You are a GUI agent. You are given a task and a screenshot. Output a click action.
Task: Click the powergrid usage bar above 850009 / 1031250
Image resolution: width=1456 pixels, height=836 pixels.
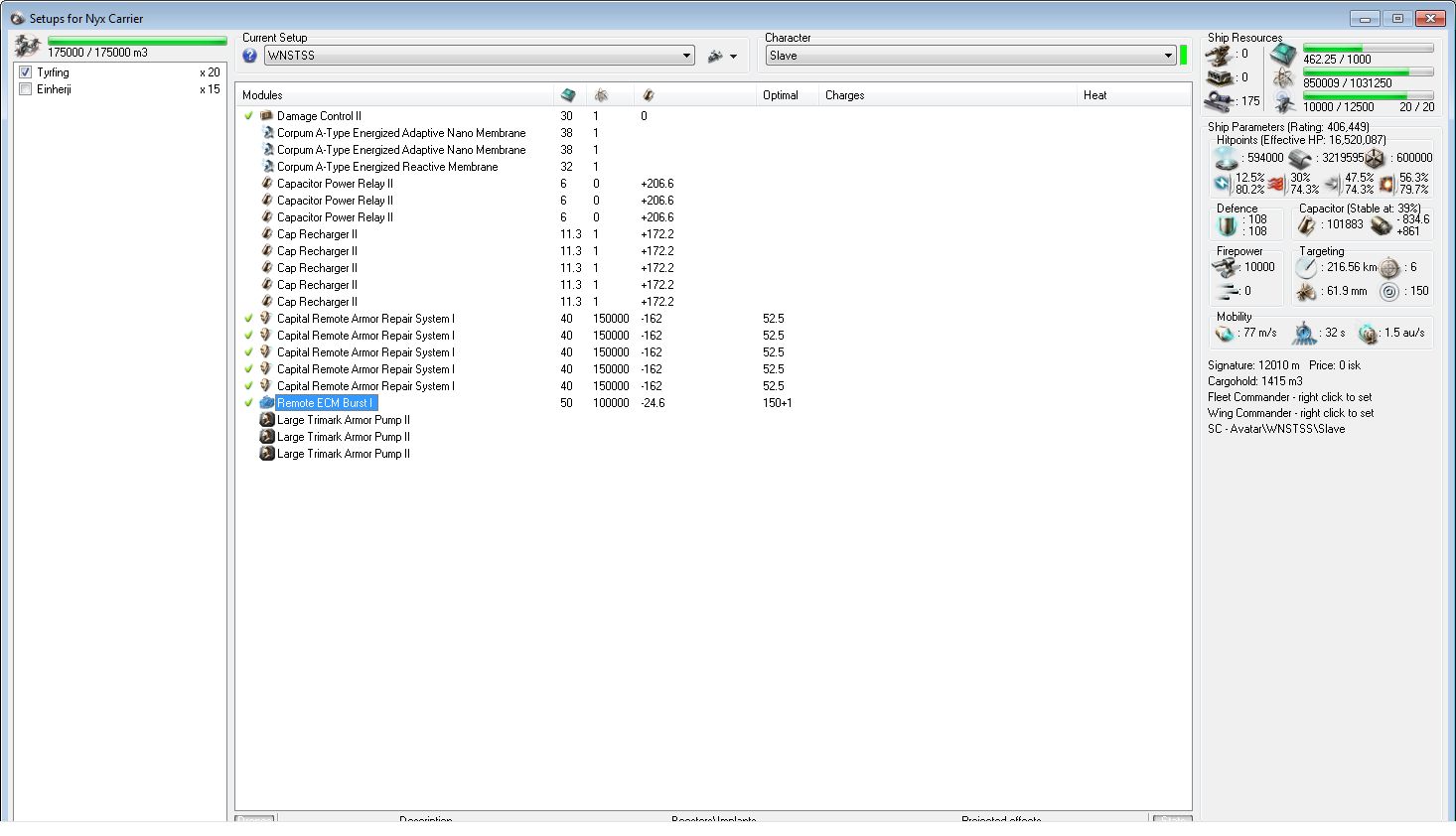click(1368, 71)
